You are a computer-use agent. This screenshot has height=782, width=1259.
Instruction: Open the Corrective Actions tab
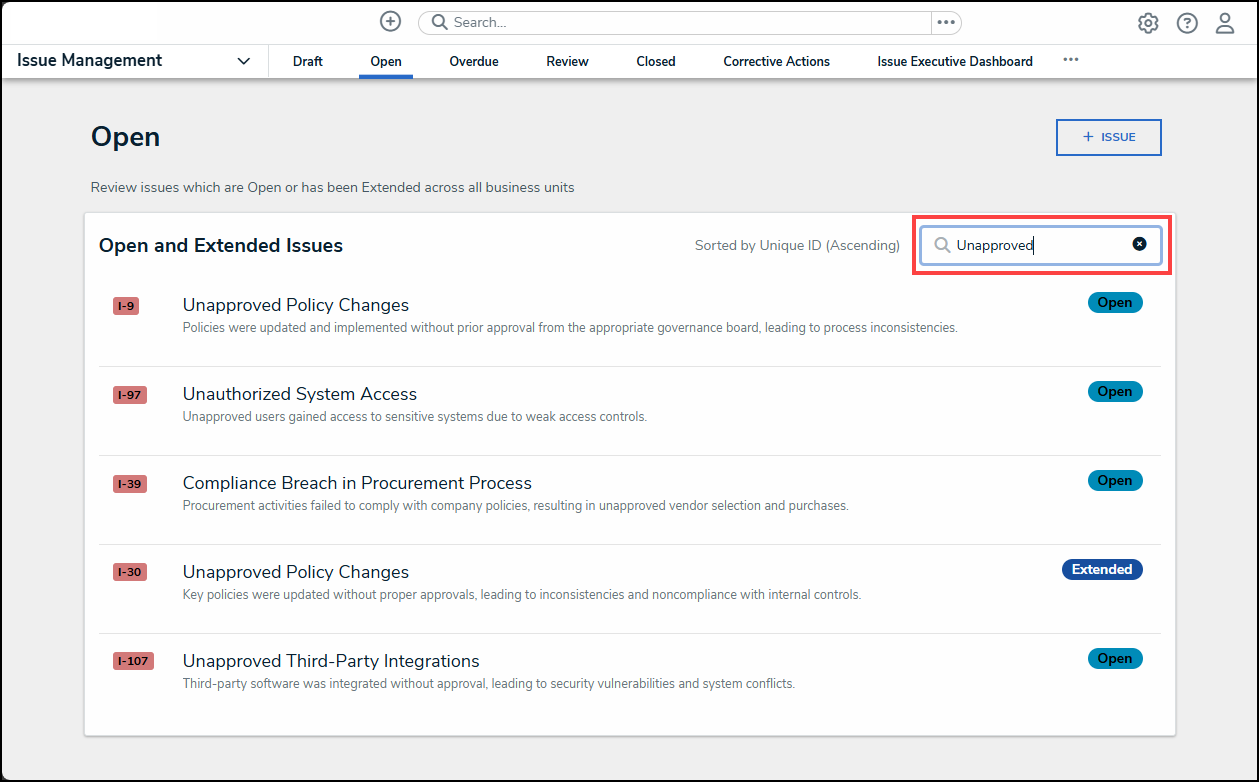coord(776,61)
